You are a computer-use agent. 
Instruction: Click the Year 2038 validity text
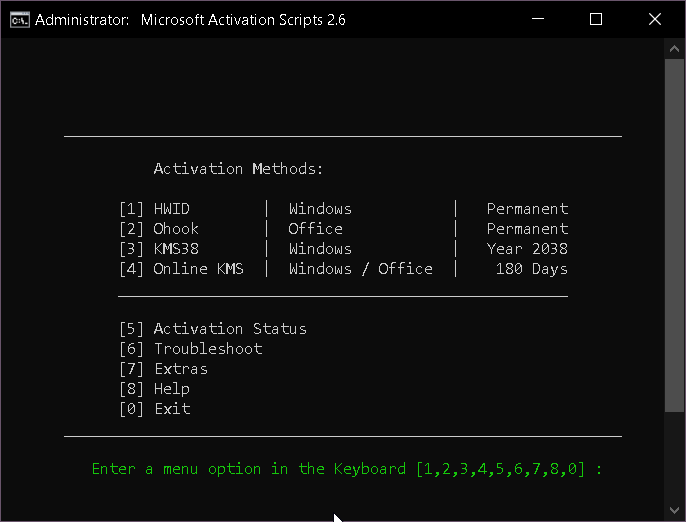pos(527,249)
